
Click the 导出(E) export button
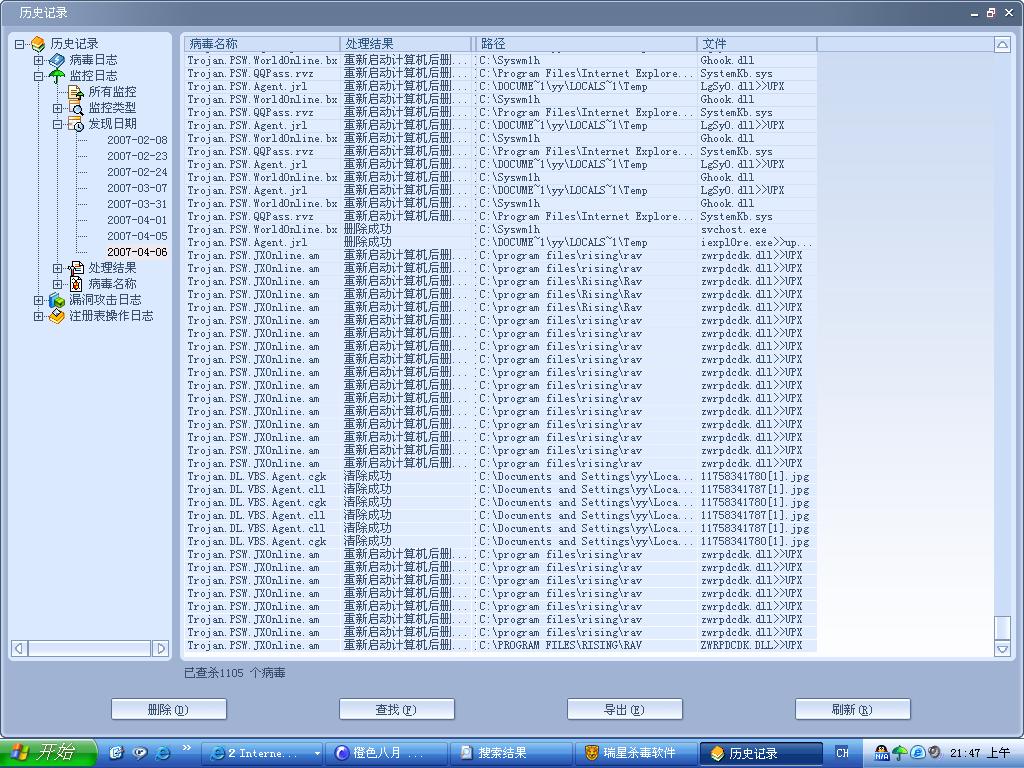[x=624, y=709]
